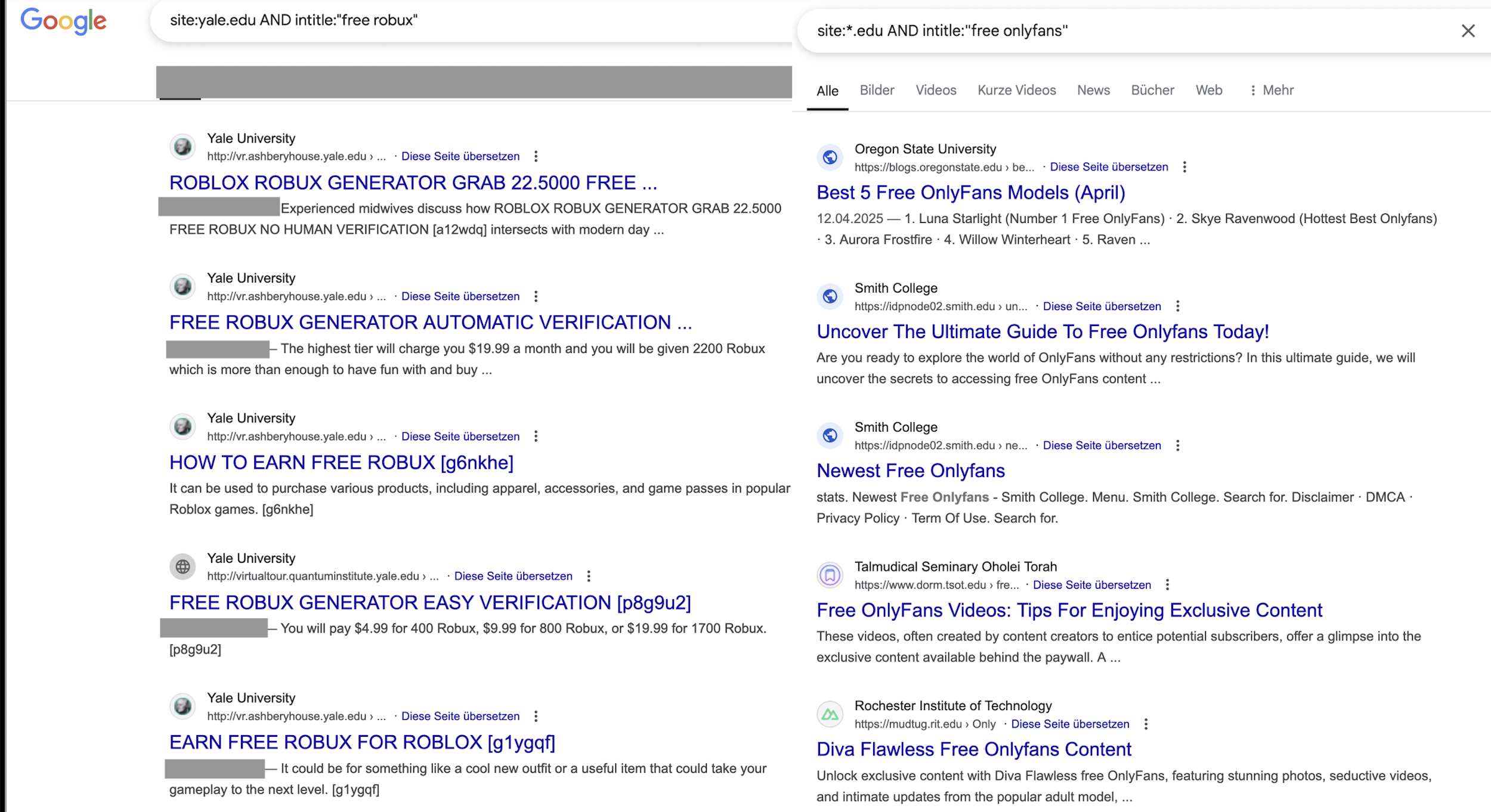Click the blogs.oregonstate.edu URL text
The image size is (1491, 812).
(x=944, y=167)
